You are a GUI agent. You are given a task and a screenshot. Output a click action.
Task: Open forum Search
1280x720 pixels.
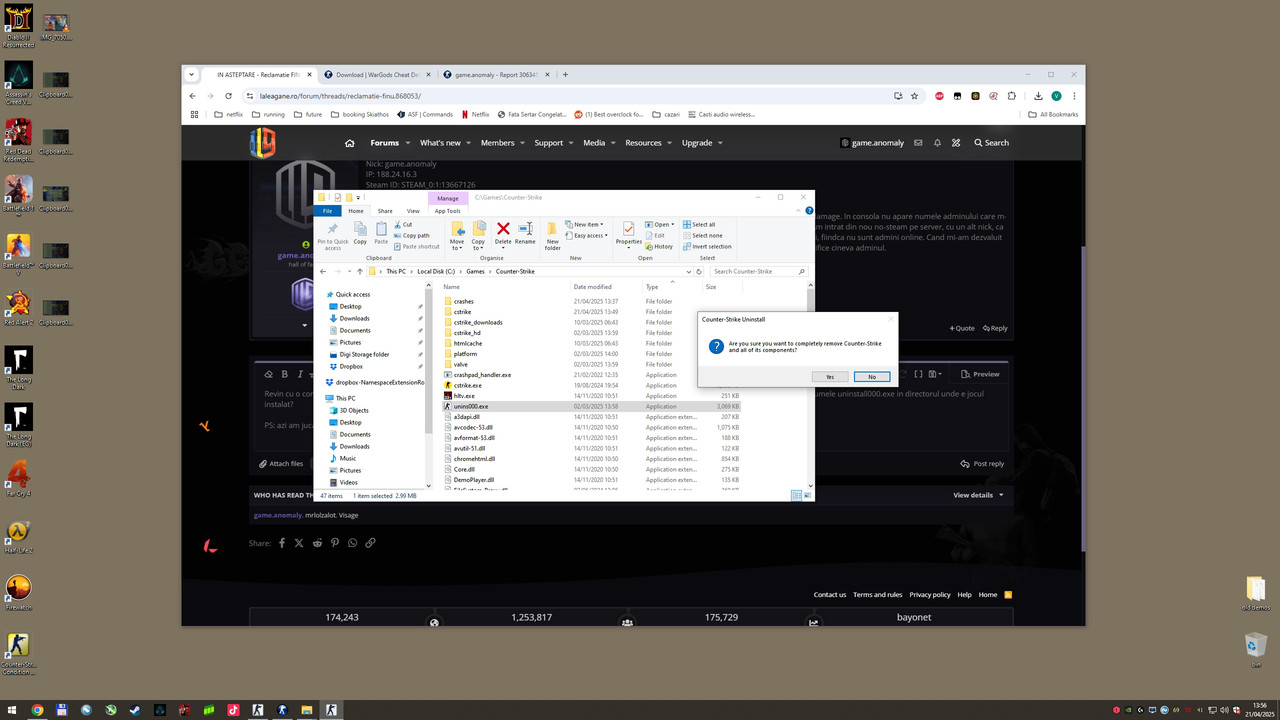pos(991,143)
